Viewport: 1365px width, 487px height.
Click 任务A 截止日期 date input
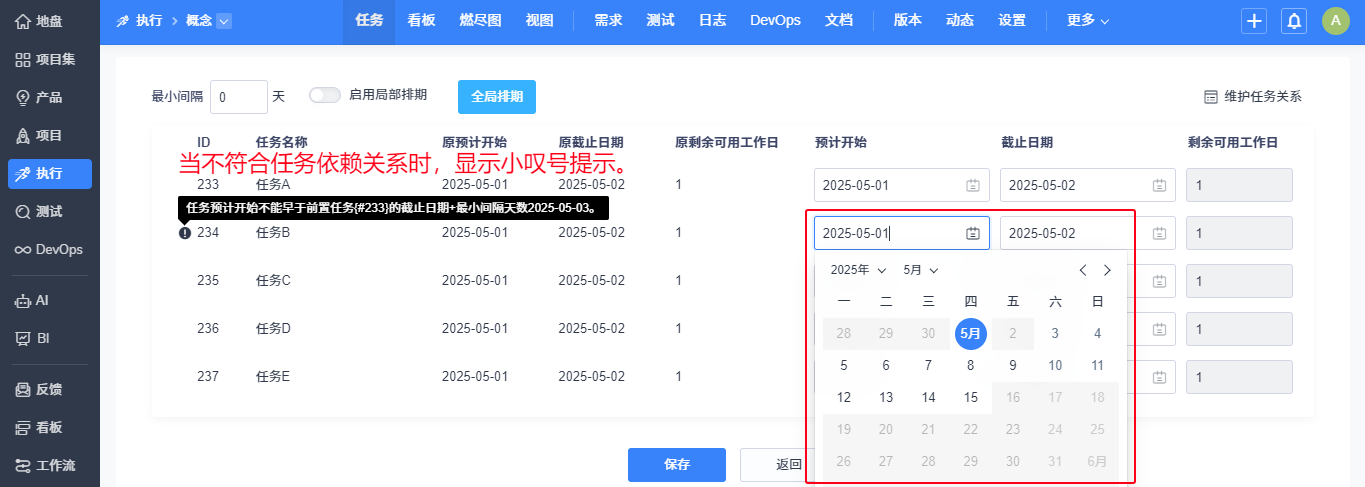pyautogui.click(x=1088, y=185)
